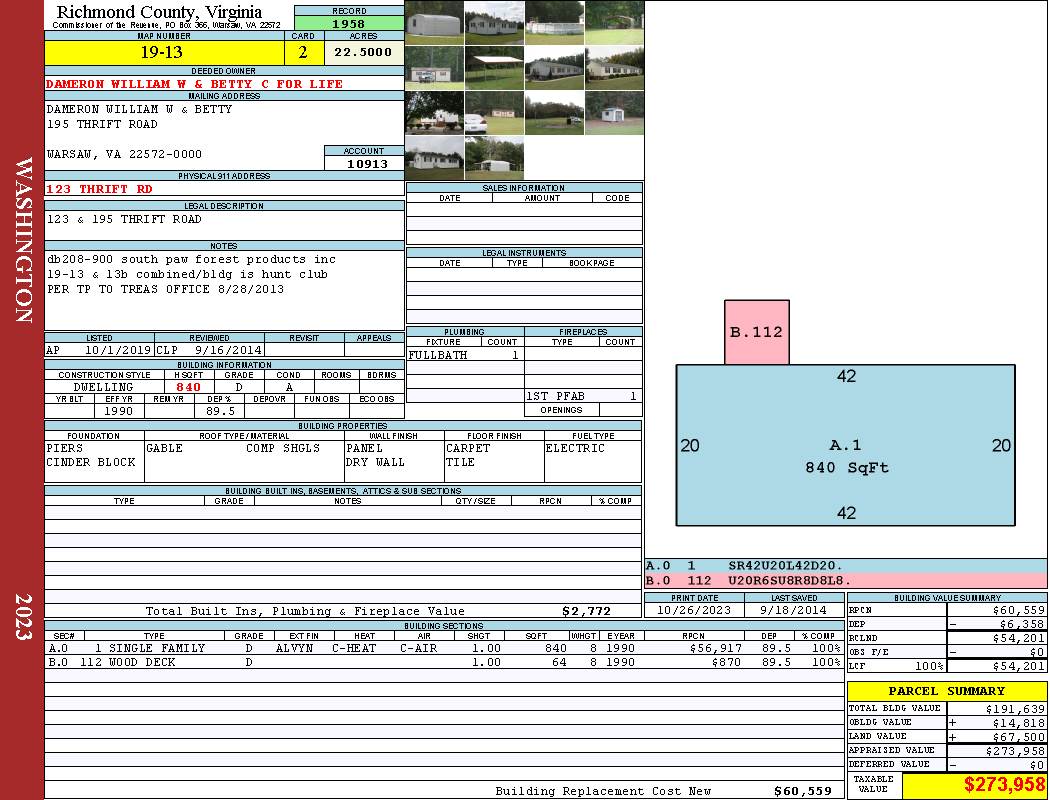The image size is (1050, 800).
Task: Click the account number 10913 box
Action: 364,163
